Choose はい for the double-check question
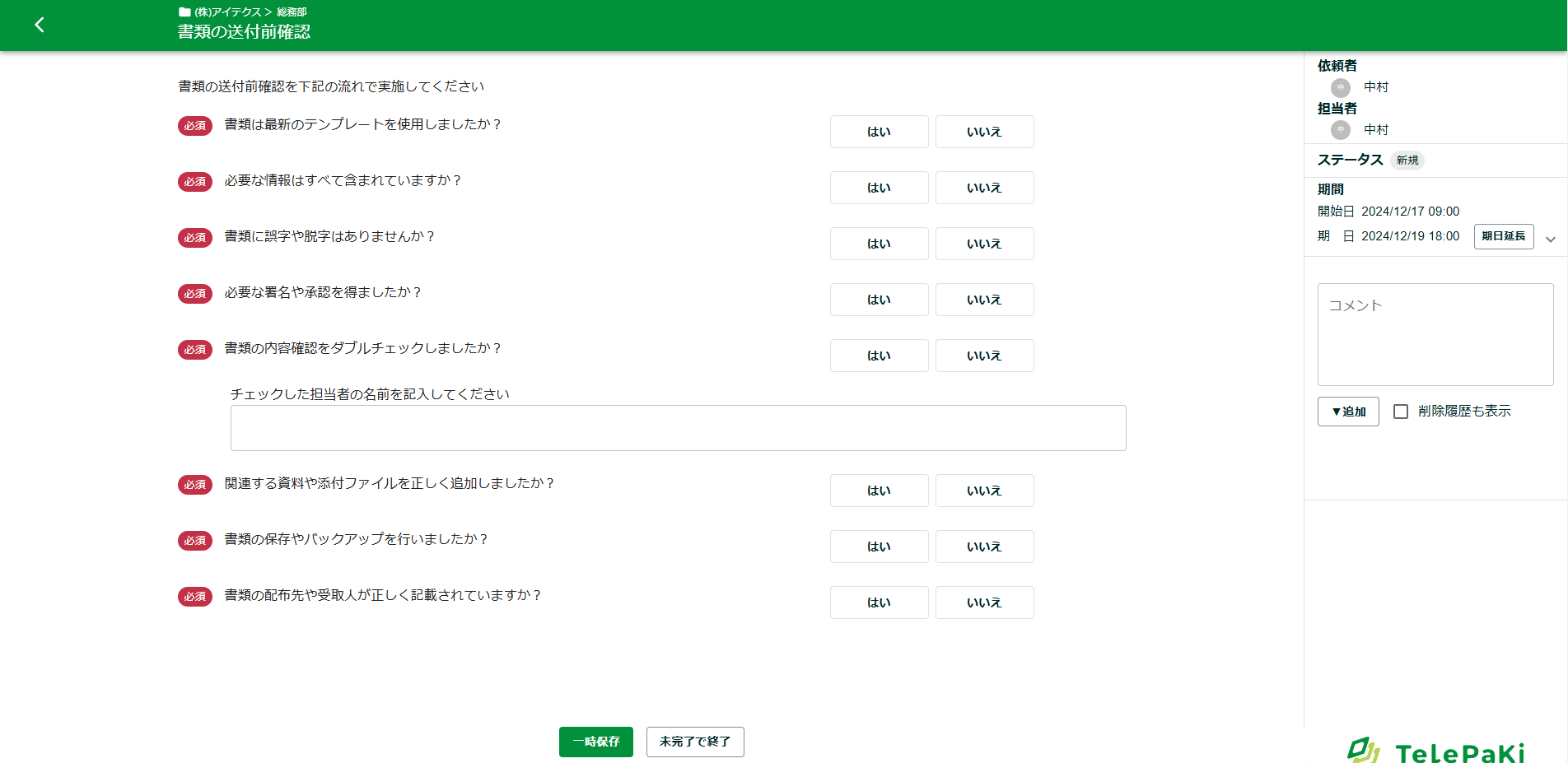1568x763 pixels. point(879,356)
